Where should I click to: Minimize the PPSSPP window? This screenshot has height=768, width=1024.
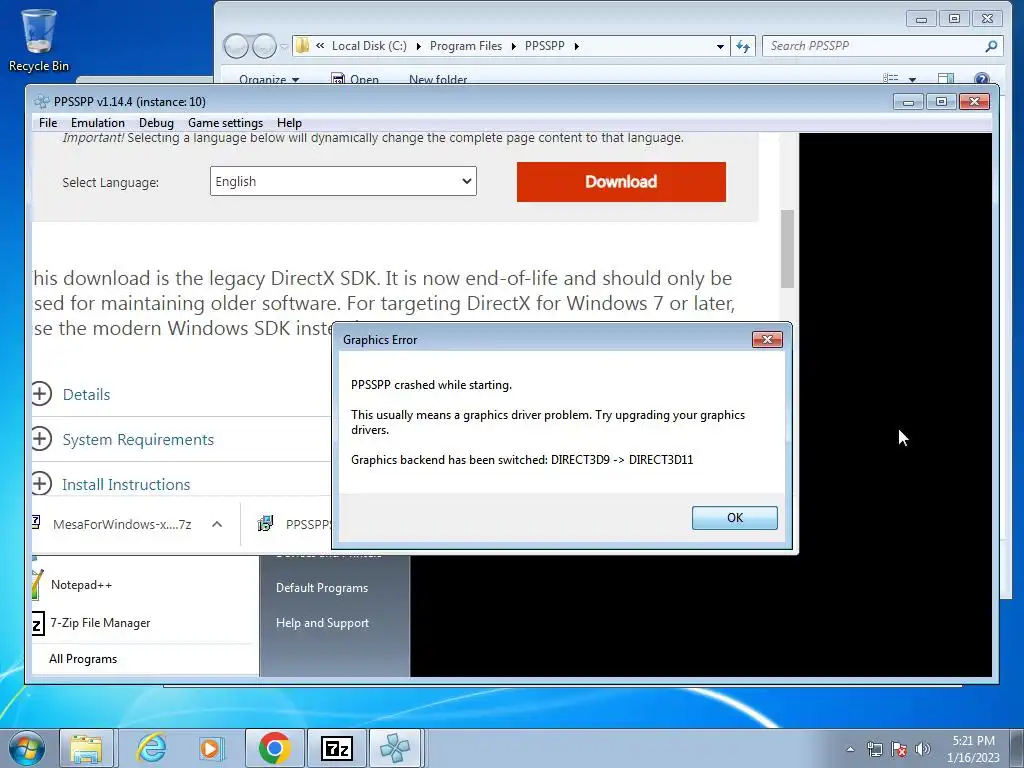click(x=908, y=102)
